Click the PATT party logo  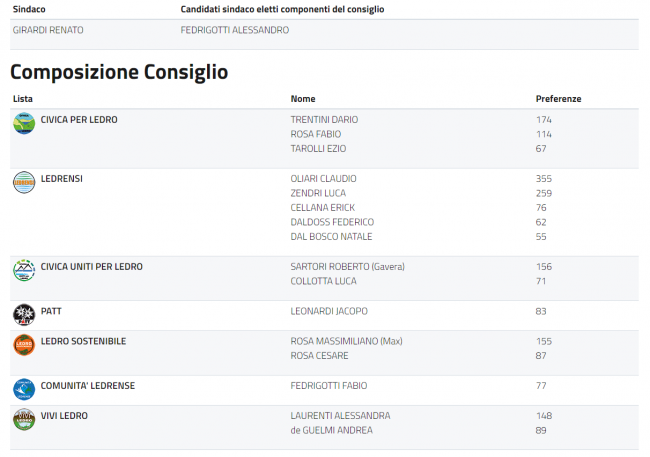click(24, 315)
